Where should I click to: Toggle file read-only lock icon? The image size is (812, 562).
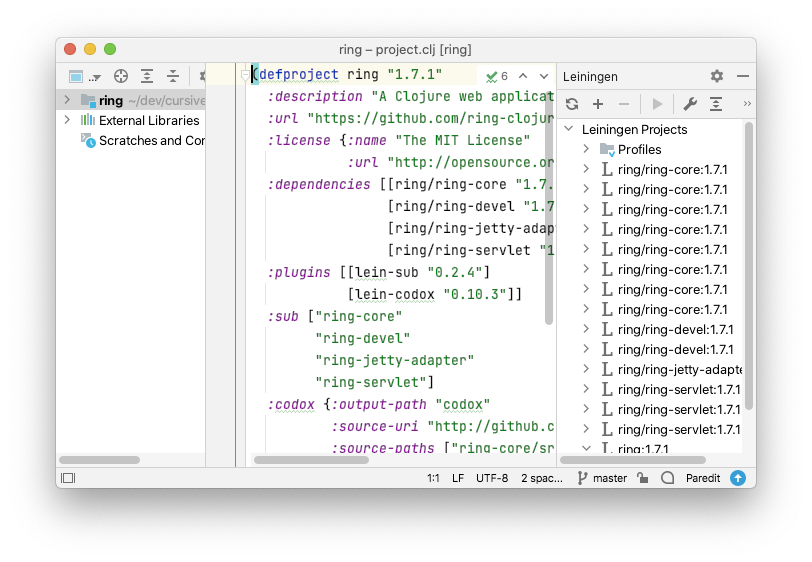pos(643,478)
